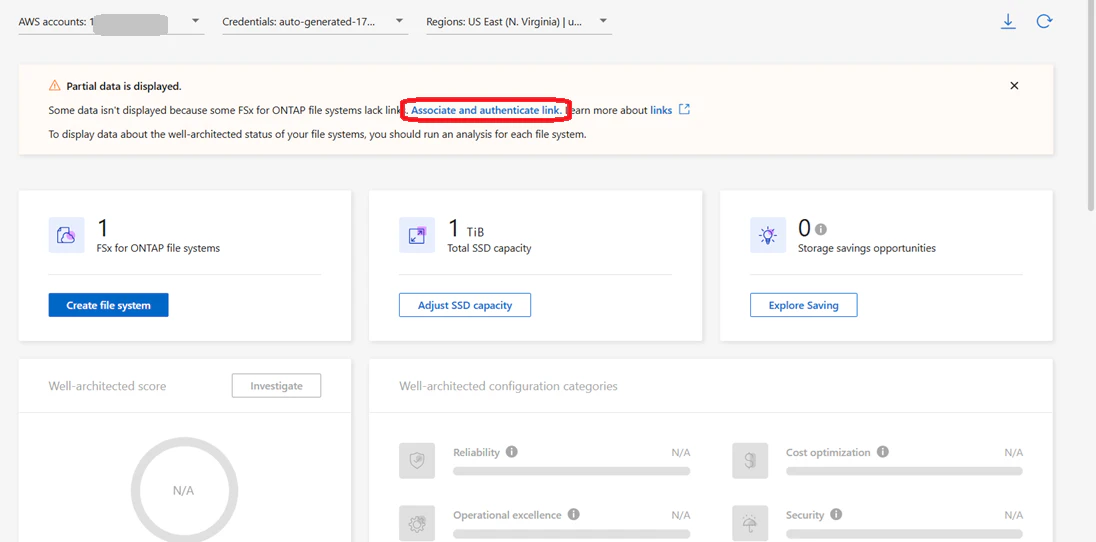The height and width of the screenshot is (542, 1096).
Task: Click the Reliability progress bar
Action: coord(572,471)
